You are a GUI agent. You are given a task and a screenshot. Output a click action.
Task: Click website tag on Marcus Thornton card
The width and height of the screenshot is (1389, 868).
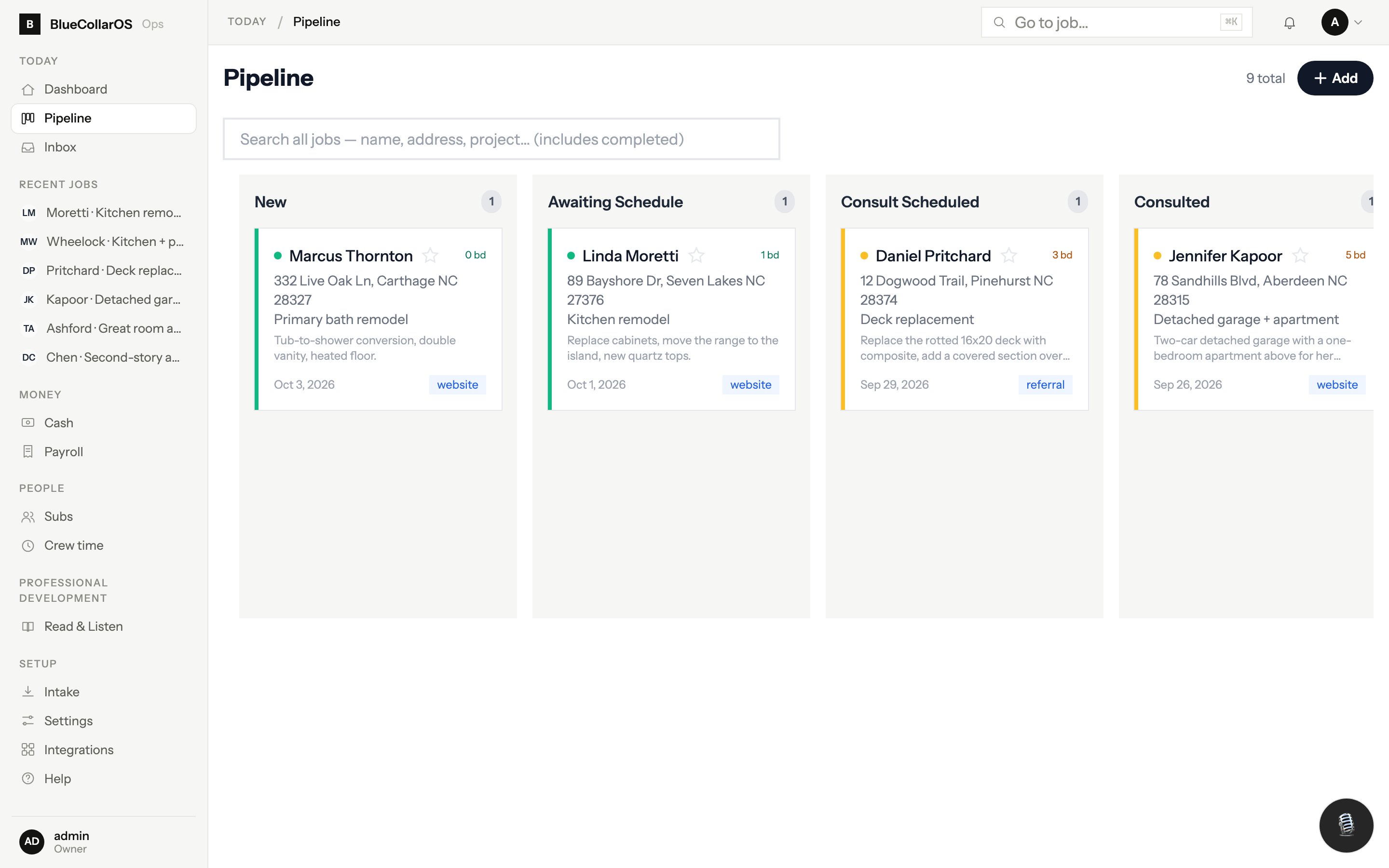tap(457, 385)
